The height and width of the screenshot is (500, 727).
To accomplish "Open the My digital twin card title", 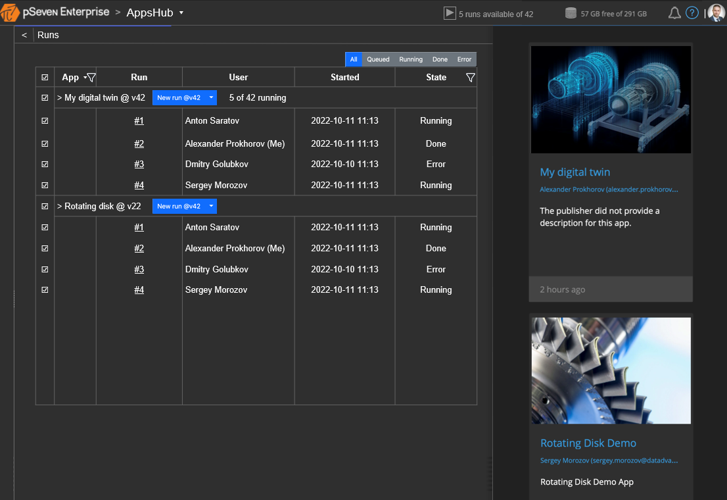I will tap(575, 172).
